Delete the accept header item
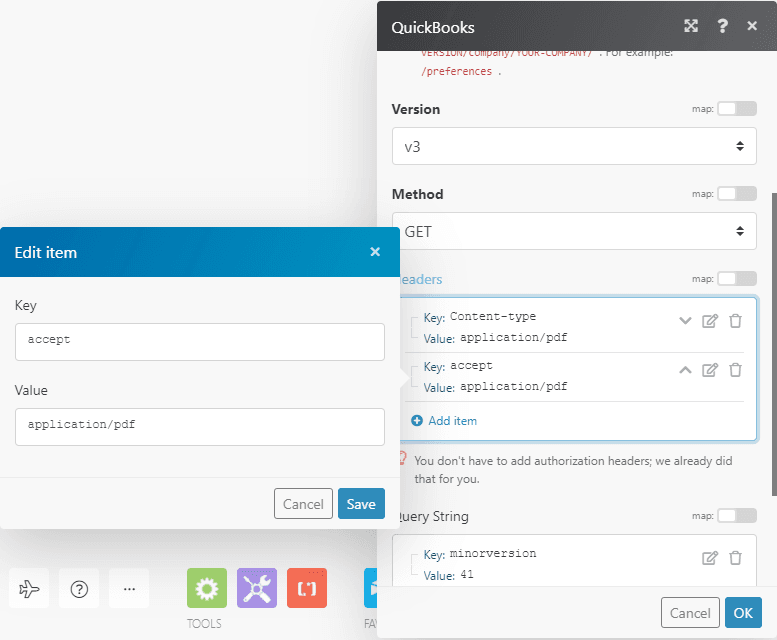Viewport: 777px width, 640px height. (735, 370)
